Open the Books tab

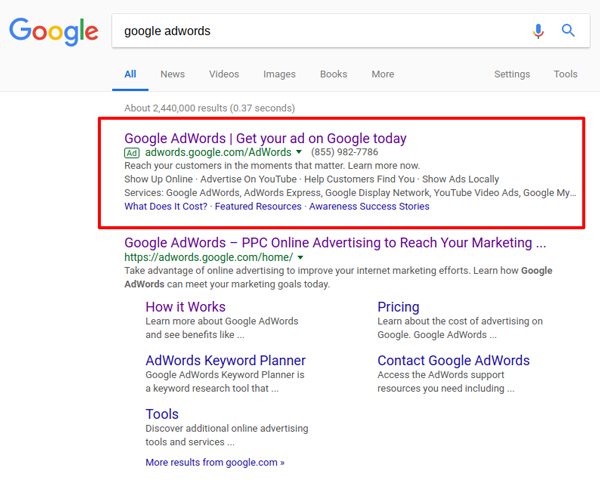click(x=334, y=74)
